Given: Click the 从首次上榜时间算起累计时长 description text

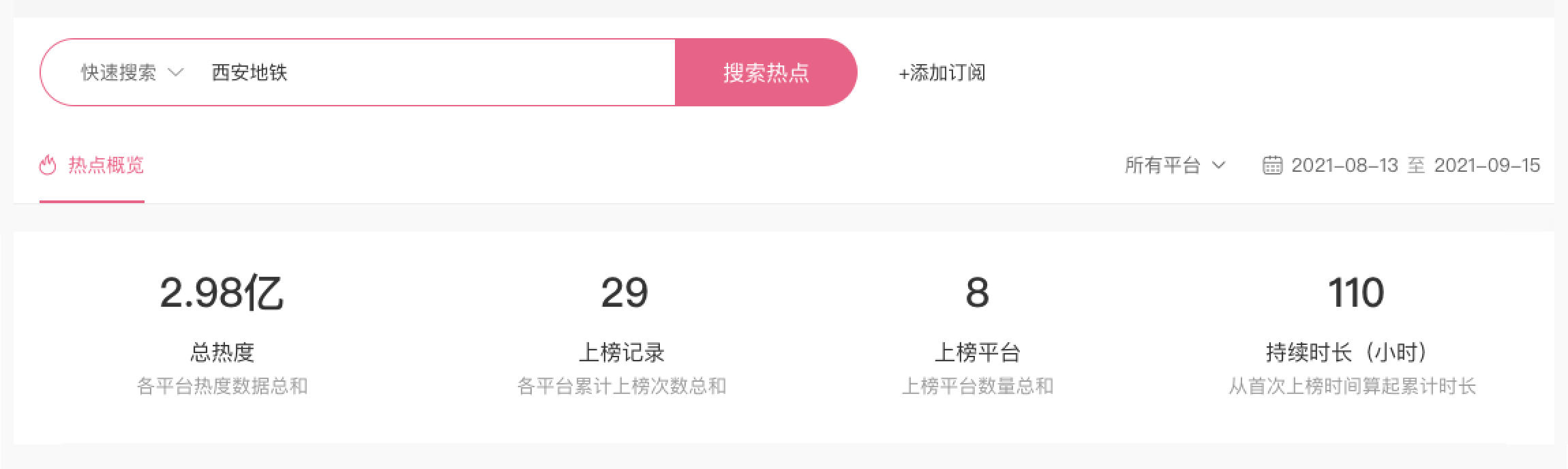Looking at the screenshot, I should (1352, 387).
